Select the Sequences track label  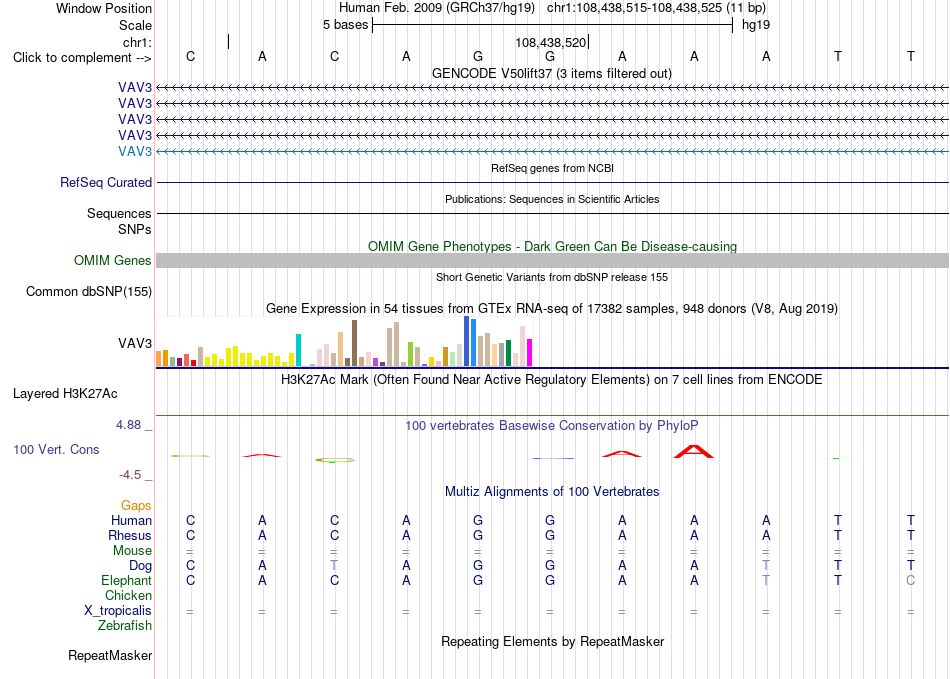pos(119,213)
